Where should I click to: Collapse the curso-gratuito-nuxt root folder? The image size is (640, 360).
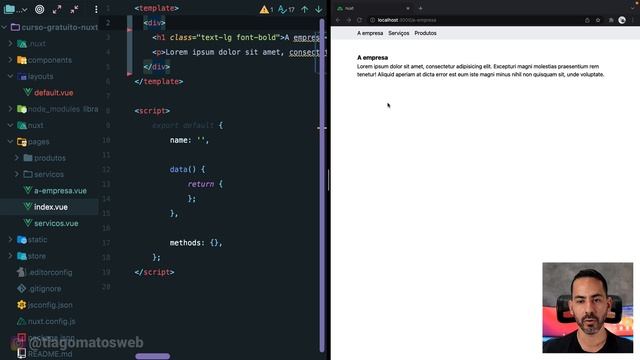(4, 27)
